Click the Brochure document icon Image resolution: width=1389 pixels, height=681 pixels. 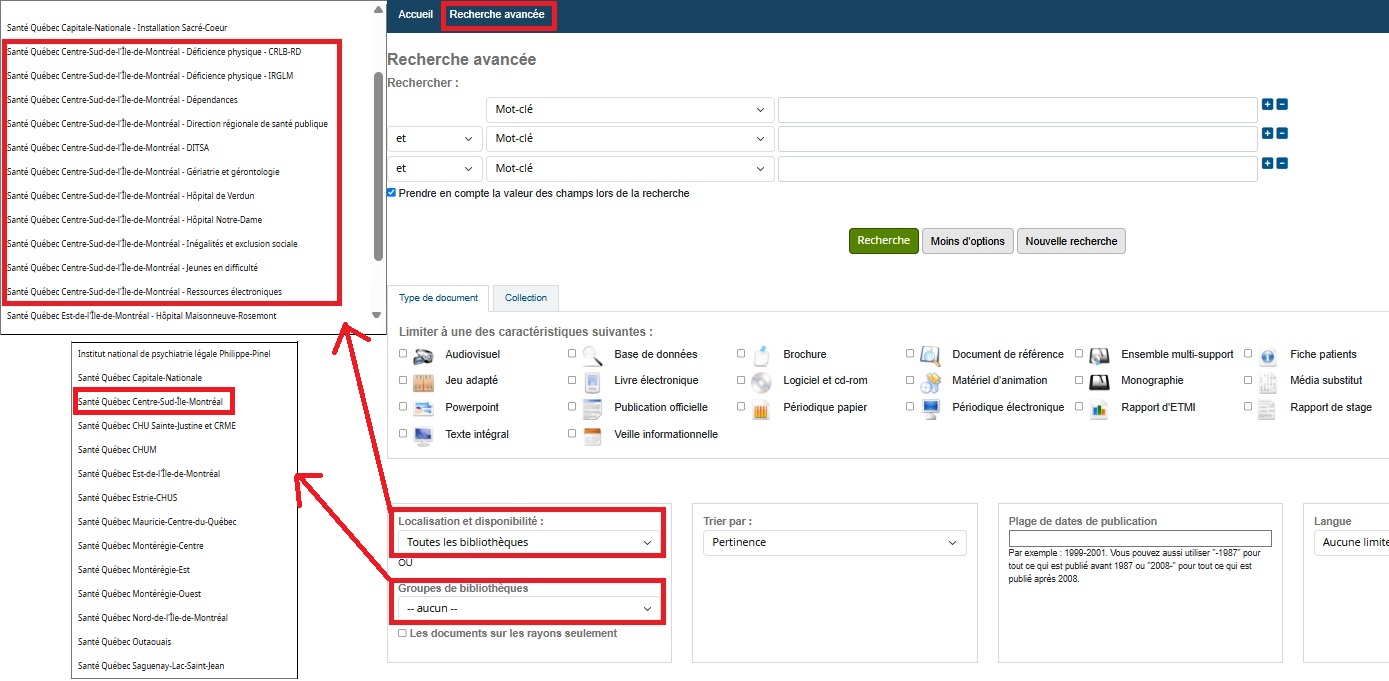[761, 355]
